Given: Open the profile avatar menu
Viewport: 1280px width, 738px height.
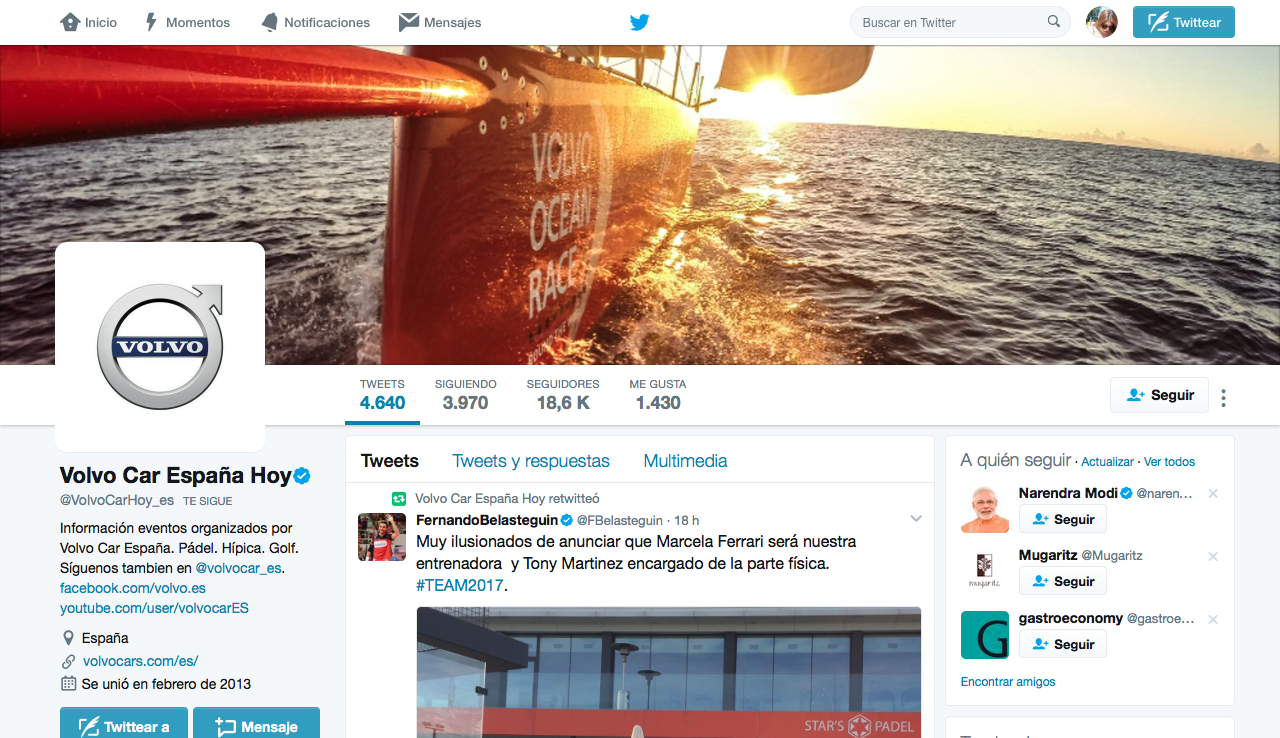Looking at the screenshot, I should [x=1102, y=22].
